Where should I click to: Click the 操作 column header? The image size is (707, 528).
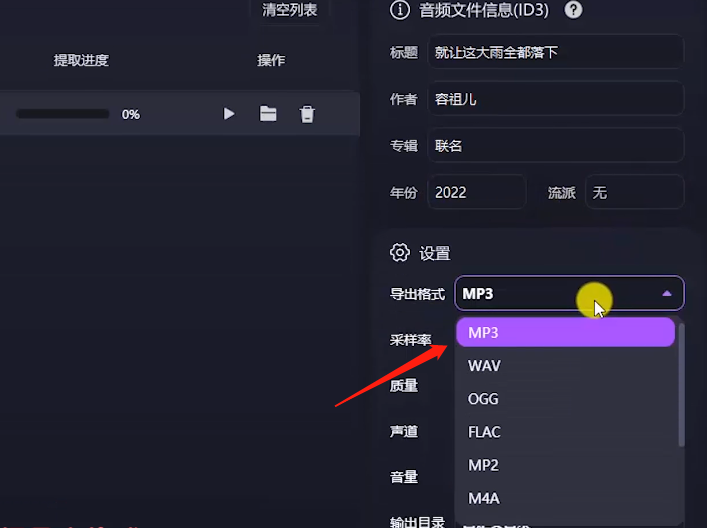coord(271,60)
